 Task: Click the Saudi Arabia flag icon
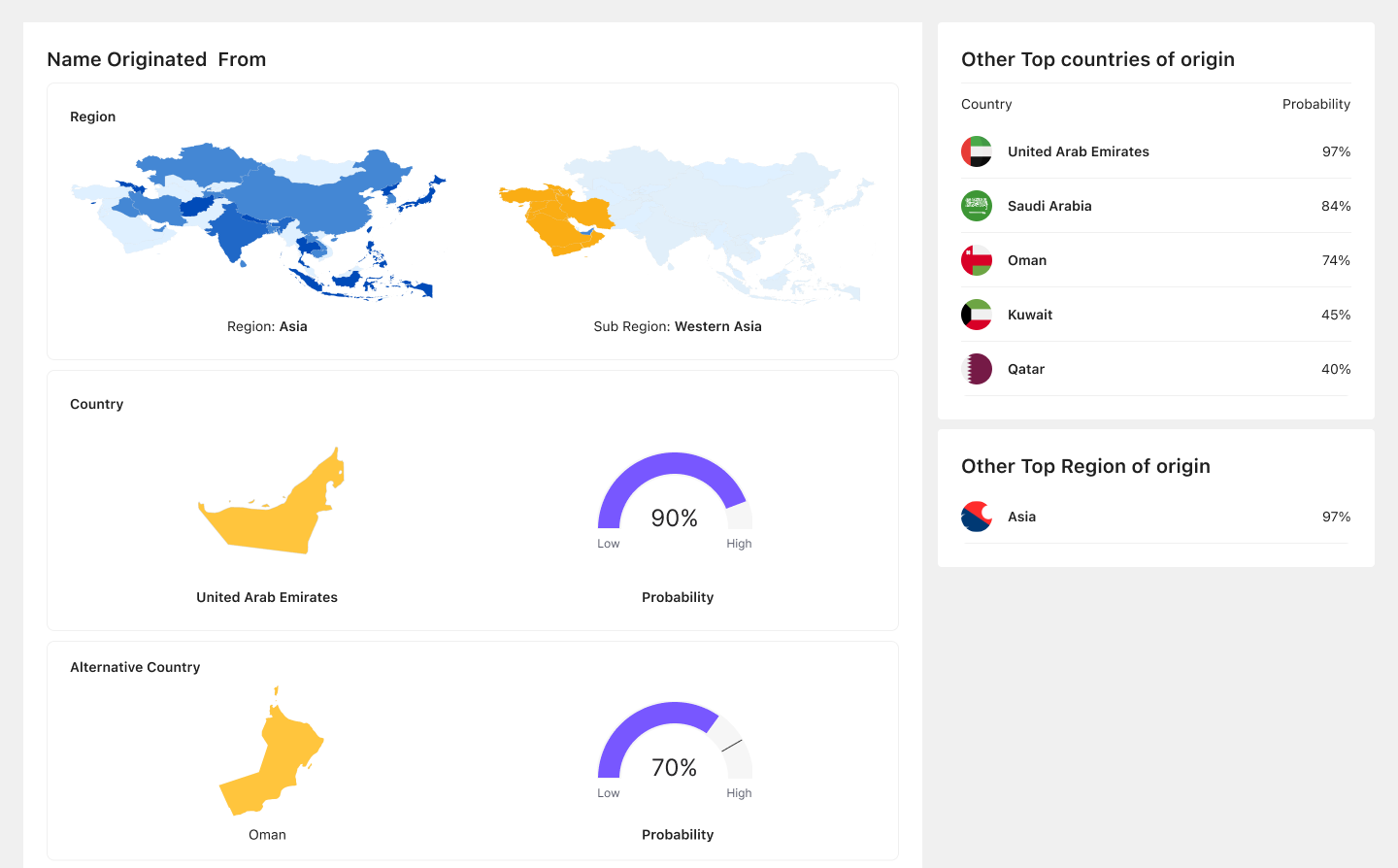(x=977, y=206)
